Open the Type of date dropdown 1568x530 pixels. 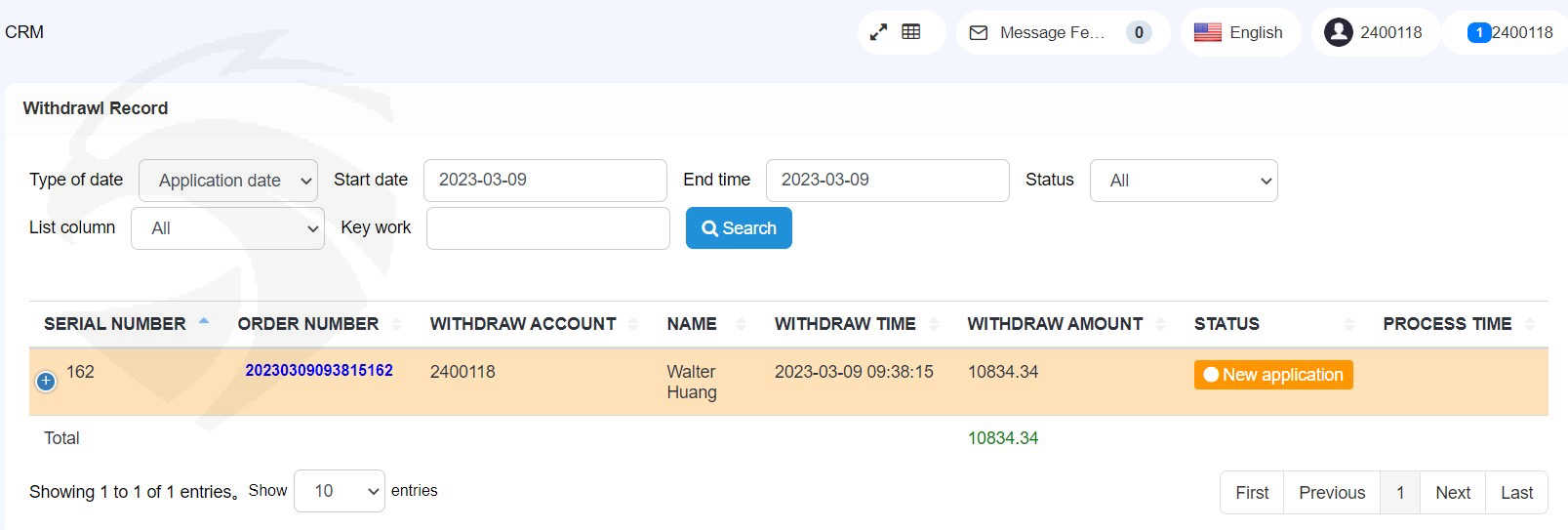tap(228, 181)
